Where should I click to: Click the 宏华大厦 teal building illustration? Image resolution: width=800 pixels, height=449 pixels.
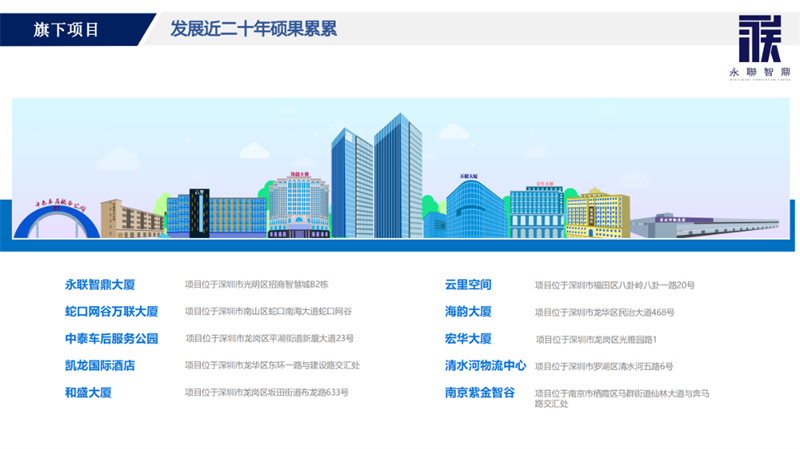[537, 211]
